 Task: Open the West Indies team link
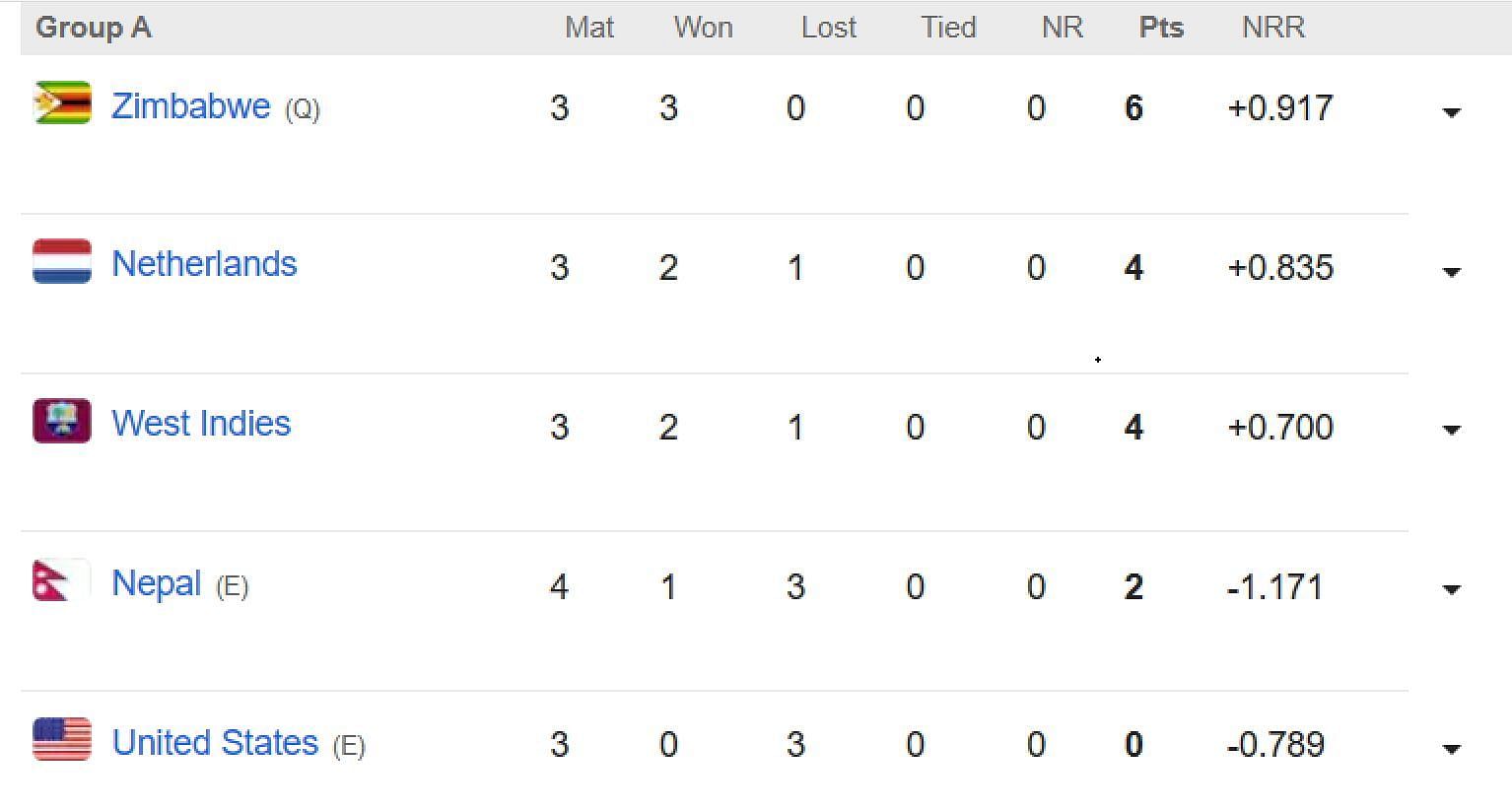pyautogui.click(x=201, y=424)
